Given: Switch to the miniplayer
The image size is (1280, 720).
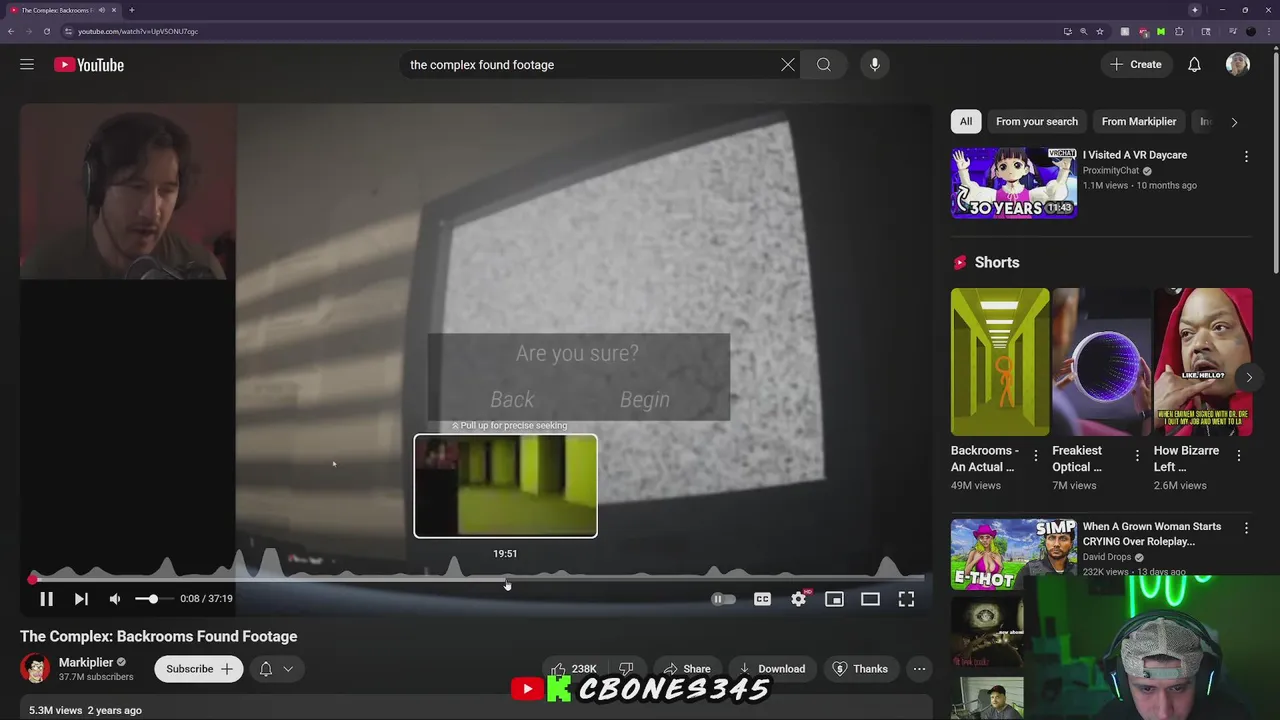Looking at the screenshot, I should coord(834,599).
